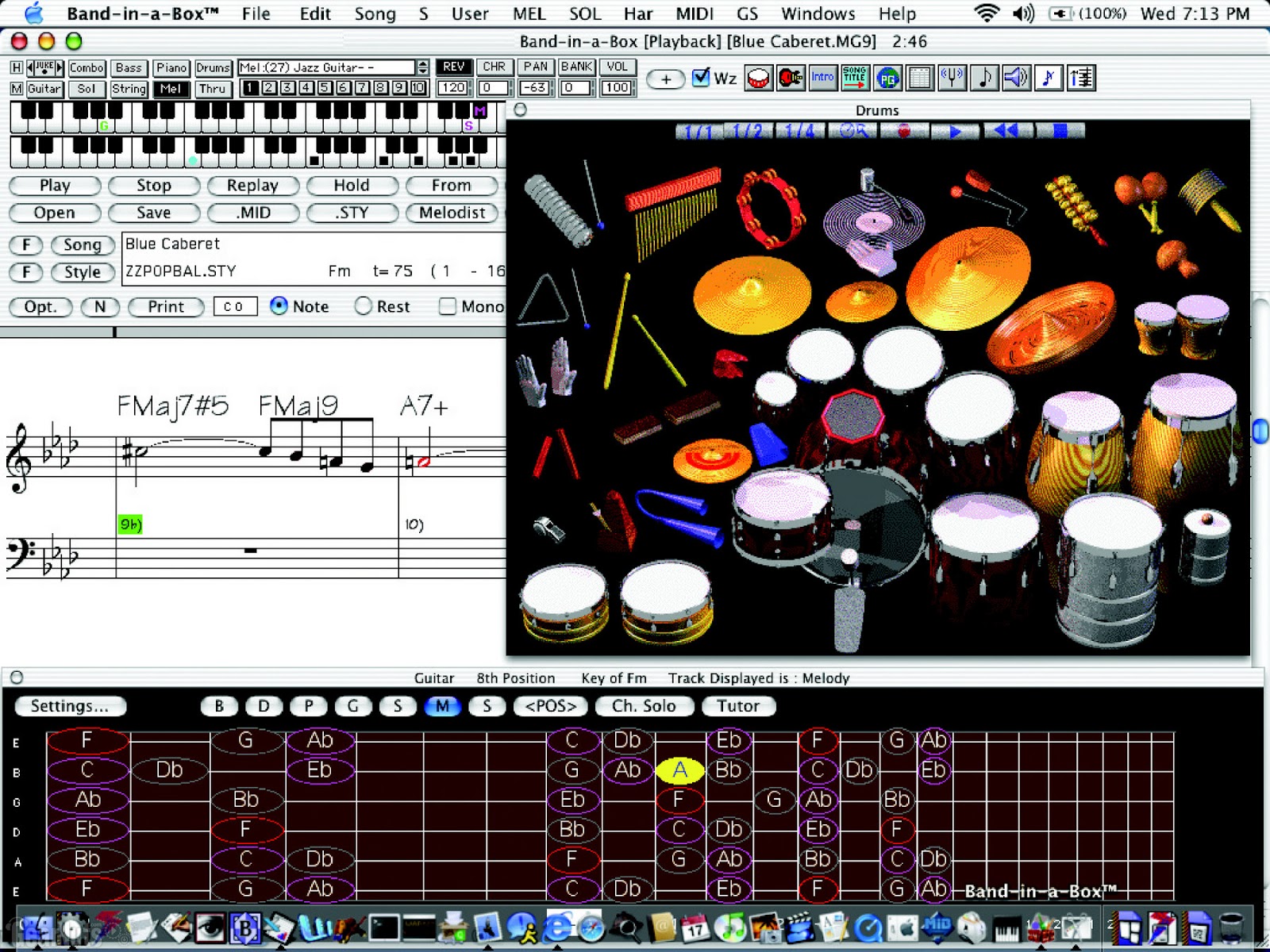The height and width of the screenshot is (952, 1270).
Task: Click the volume icon in the menu bar
Action: 1024,13
